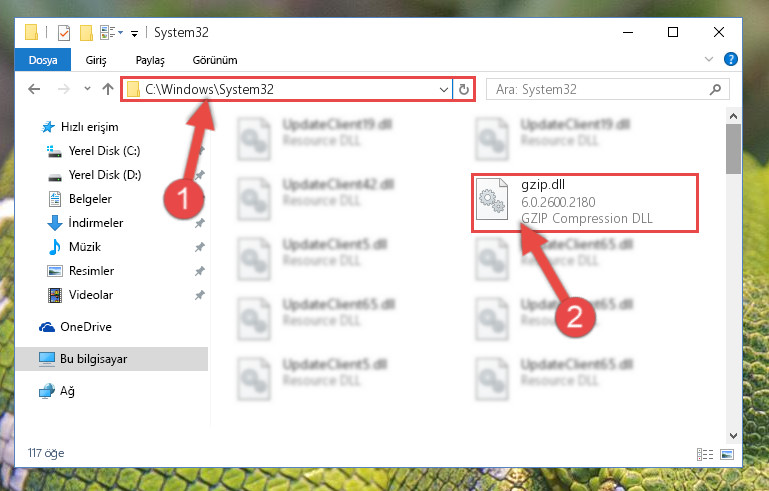Open recent locations dropdown arrow
Viewport: 769px width, 491px height.
tap(87, 89)
